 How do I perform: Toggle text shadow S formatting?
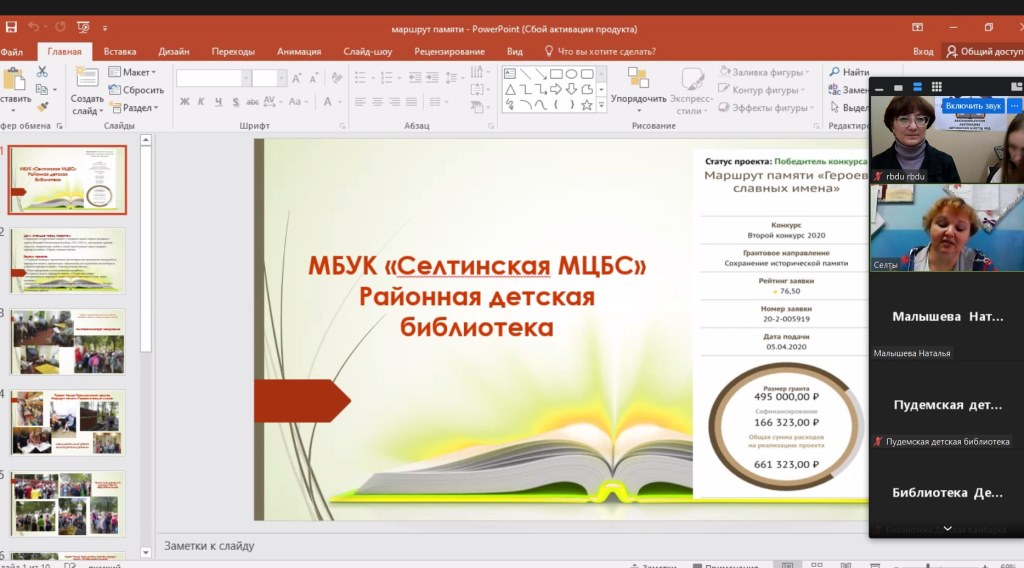coord(235,101)
